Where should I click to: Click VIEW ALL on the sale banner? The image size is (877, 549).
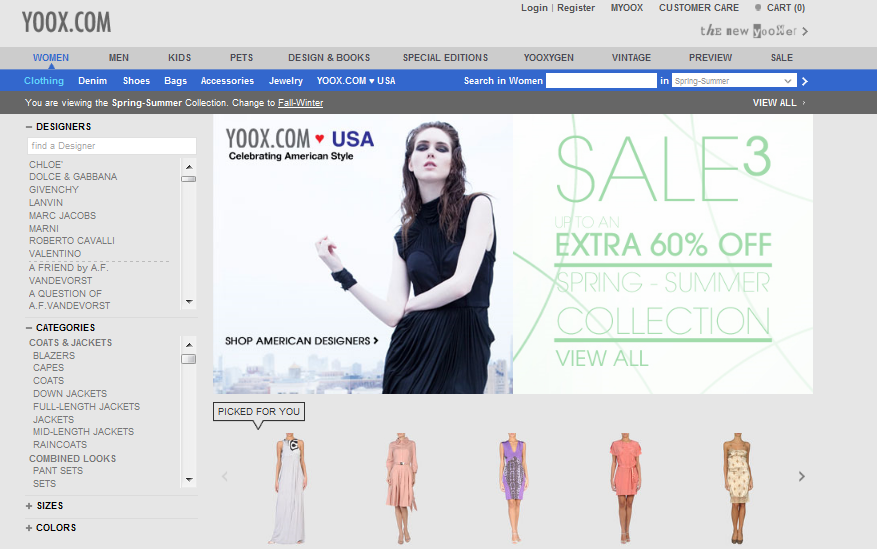pyautogui.click(x=602, y=358)
